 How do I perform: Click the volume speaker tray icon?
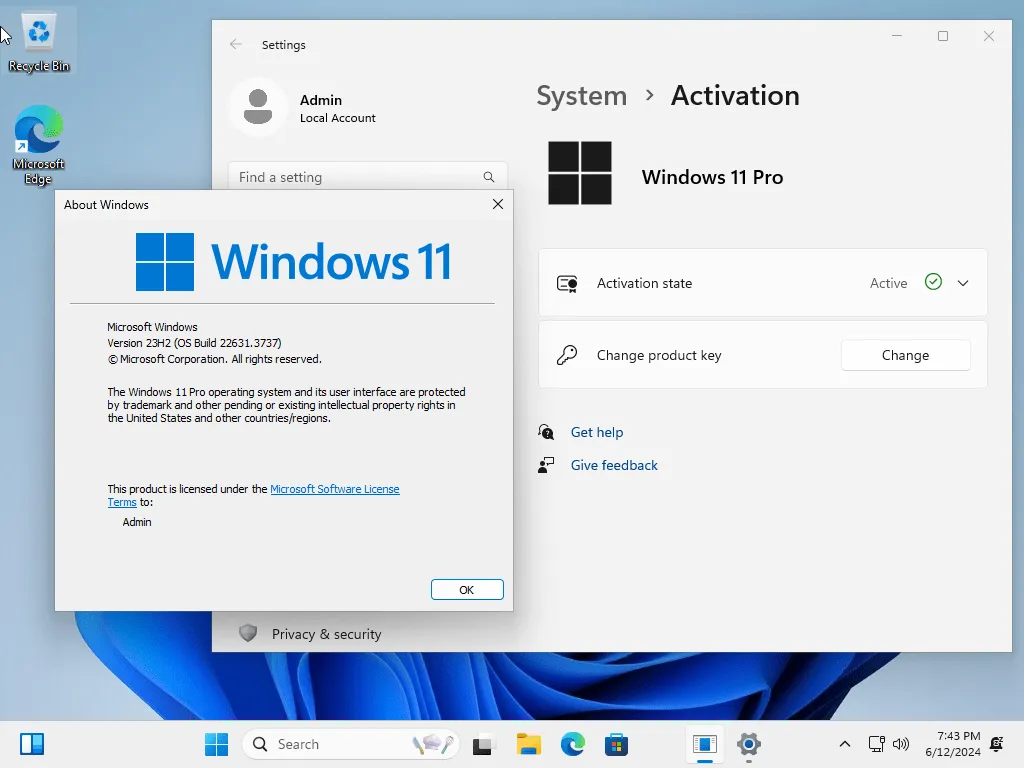coord(901,744)
